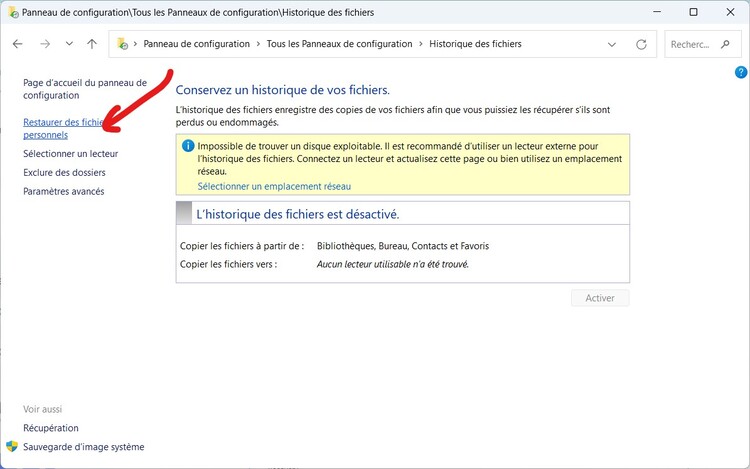The image size is (750, 469).
Task: Click the File History icon in address bar
Action: pyautogui.click(x=122, y=44)
